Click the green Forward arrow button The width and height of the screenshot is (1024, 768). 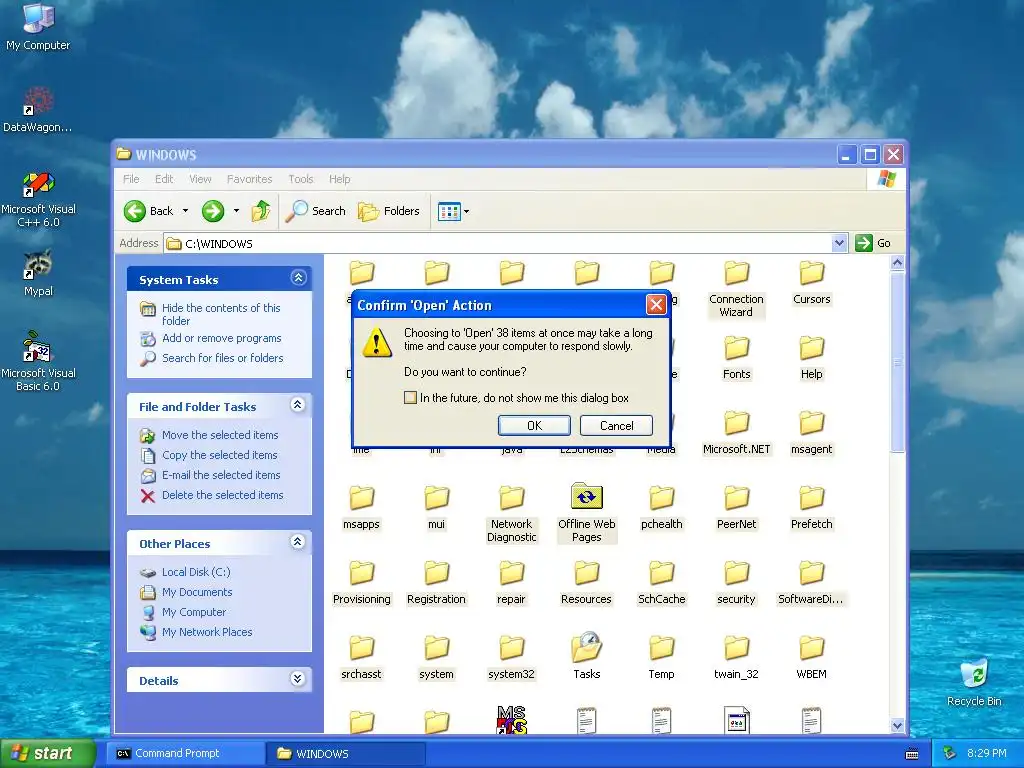coord(213,211)
